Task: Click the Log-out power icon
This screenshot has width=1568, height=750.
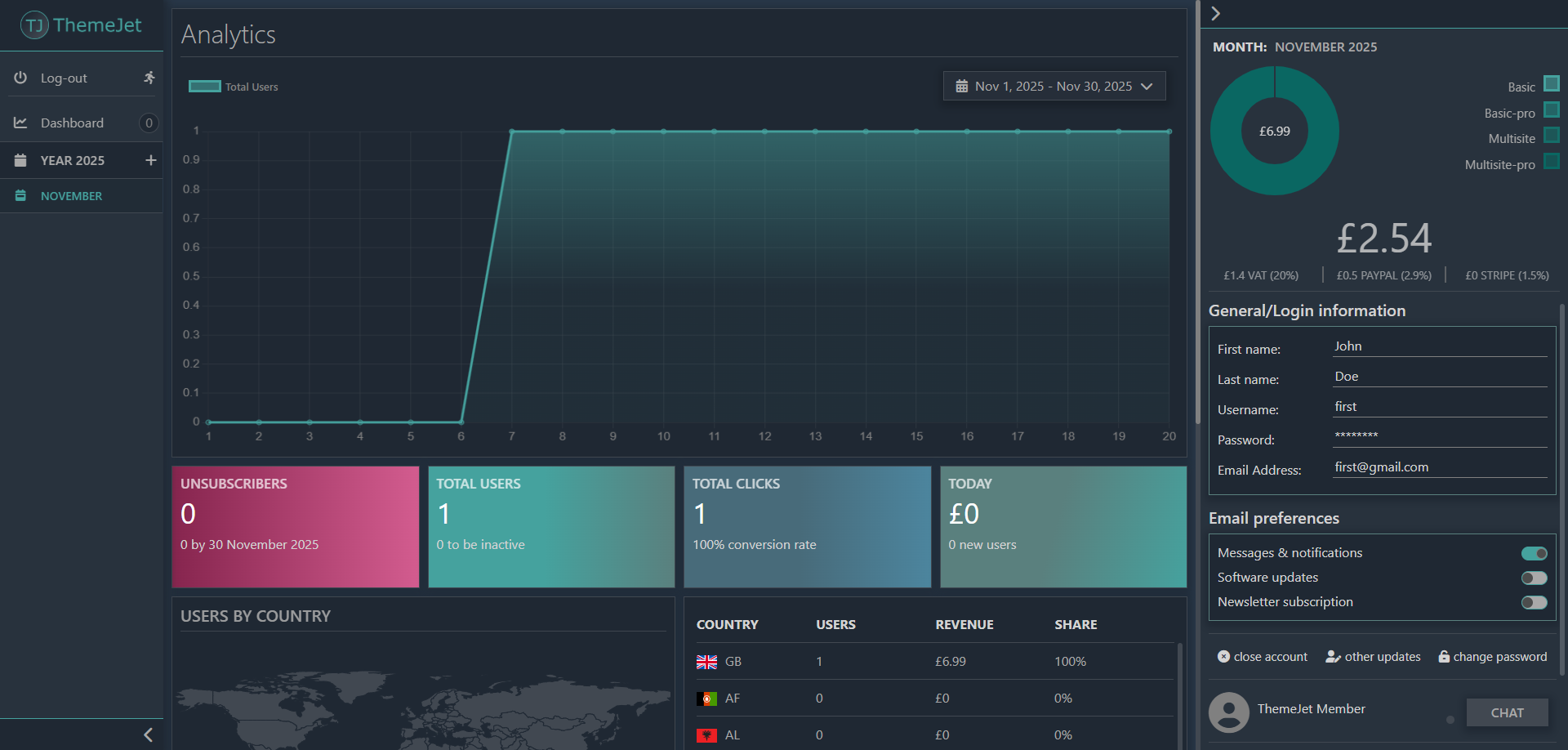Action: coord(20,78)
